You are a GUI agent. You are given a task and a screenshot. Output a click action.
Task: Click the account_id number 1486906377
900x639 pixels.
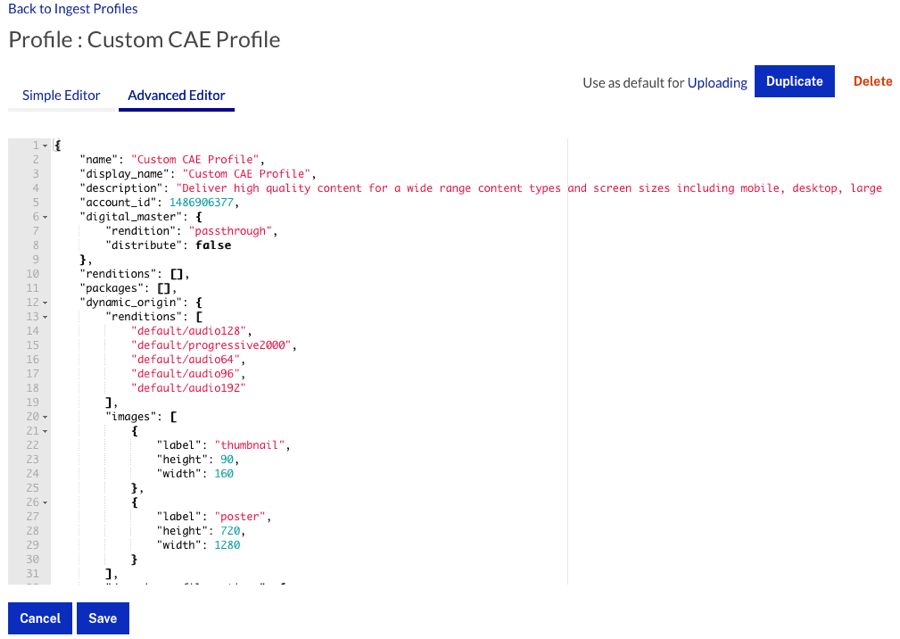[x=203, y=202]
